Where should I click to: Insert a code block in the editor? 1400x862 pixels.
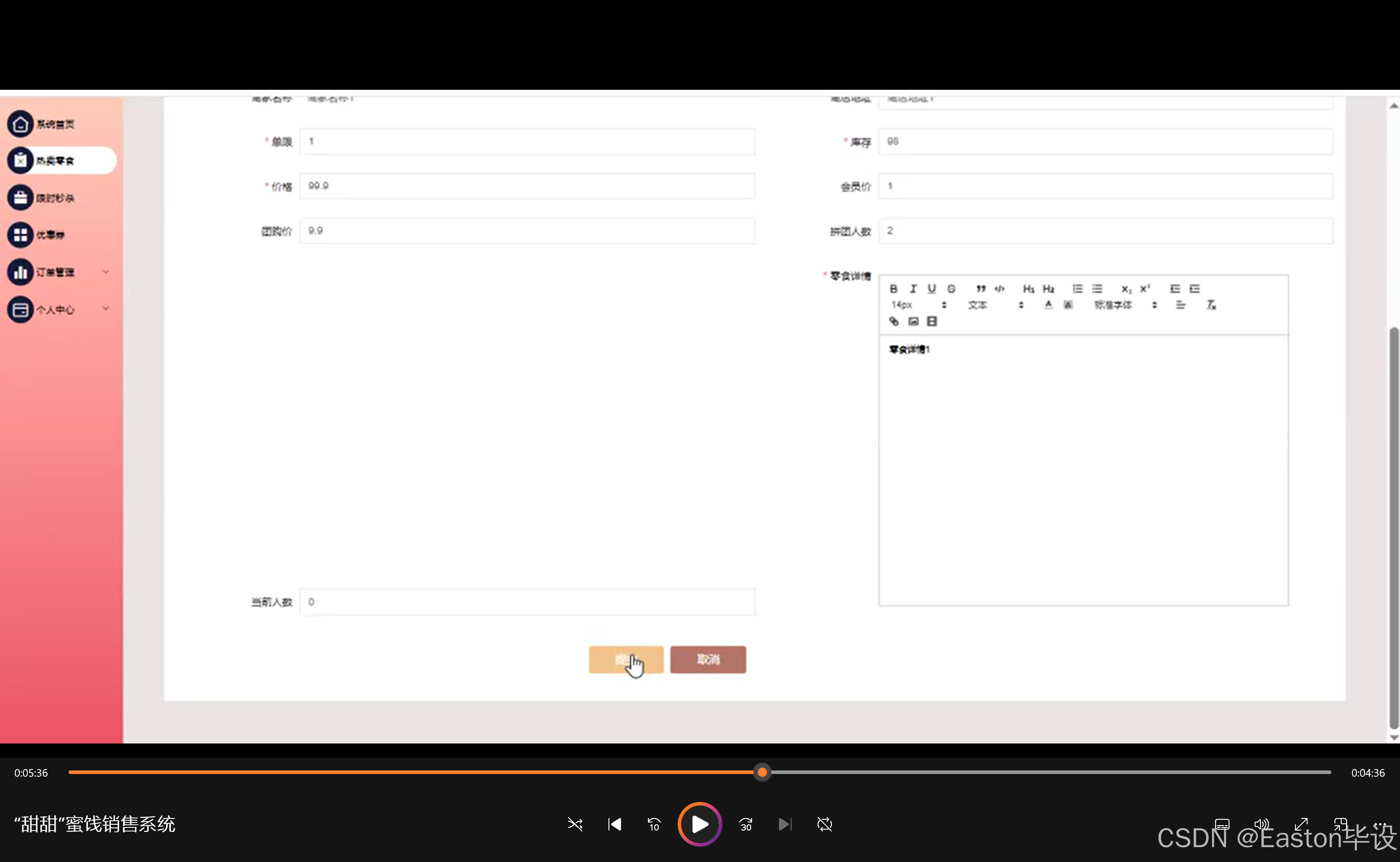click(x=999, y=289)
